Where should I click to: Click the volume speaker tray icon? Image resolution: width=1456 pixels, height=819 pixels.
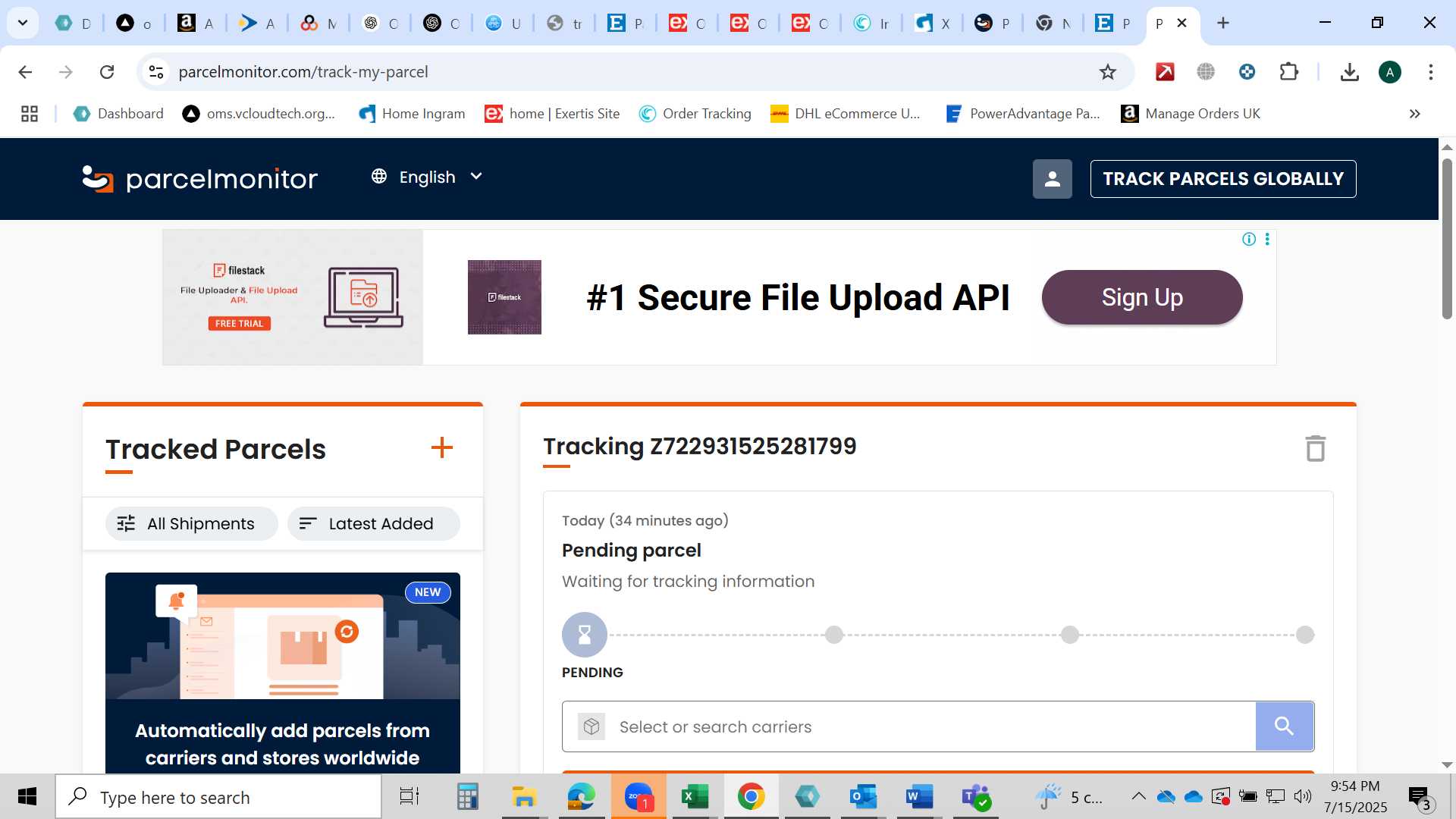click(x=1303, y=796)
